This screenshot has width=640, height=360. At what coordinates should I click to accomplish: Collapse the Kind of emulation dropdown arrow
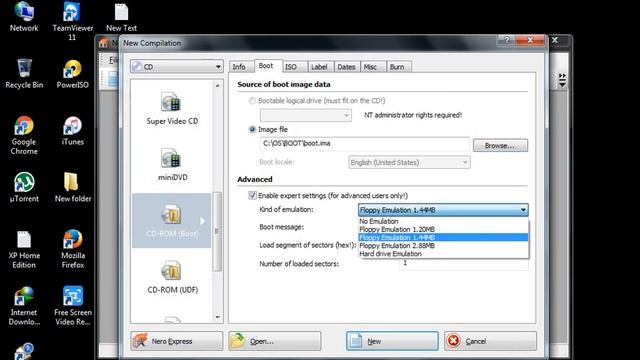[x=523, y=210]
